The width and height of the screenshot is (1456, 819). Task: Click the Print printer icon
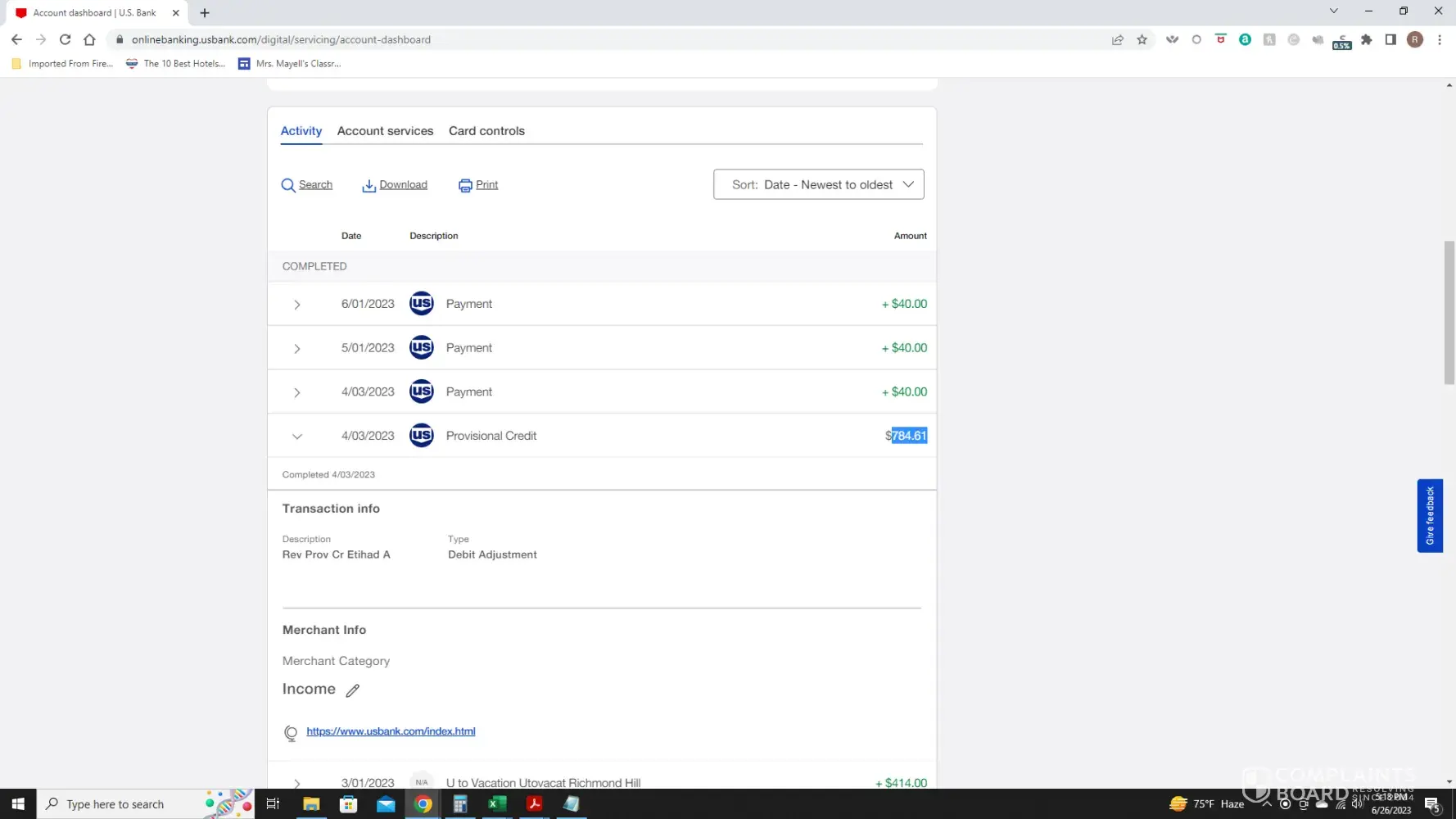coord(465,185)
